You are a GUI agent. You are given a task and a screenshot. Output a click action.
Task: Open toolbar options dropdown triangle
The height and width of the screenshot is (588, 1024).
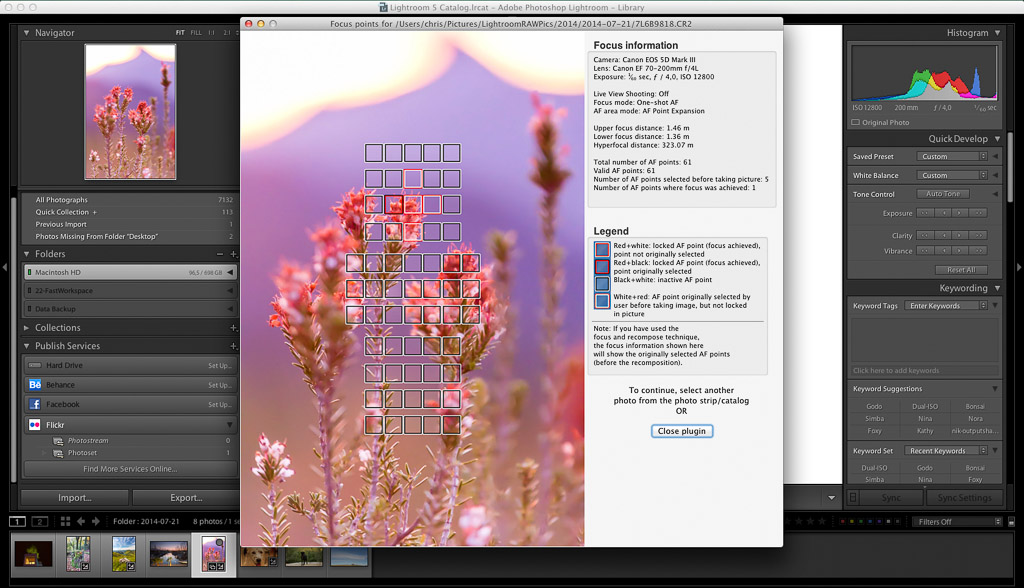pyautogui.click(x=831, y=498)
